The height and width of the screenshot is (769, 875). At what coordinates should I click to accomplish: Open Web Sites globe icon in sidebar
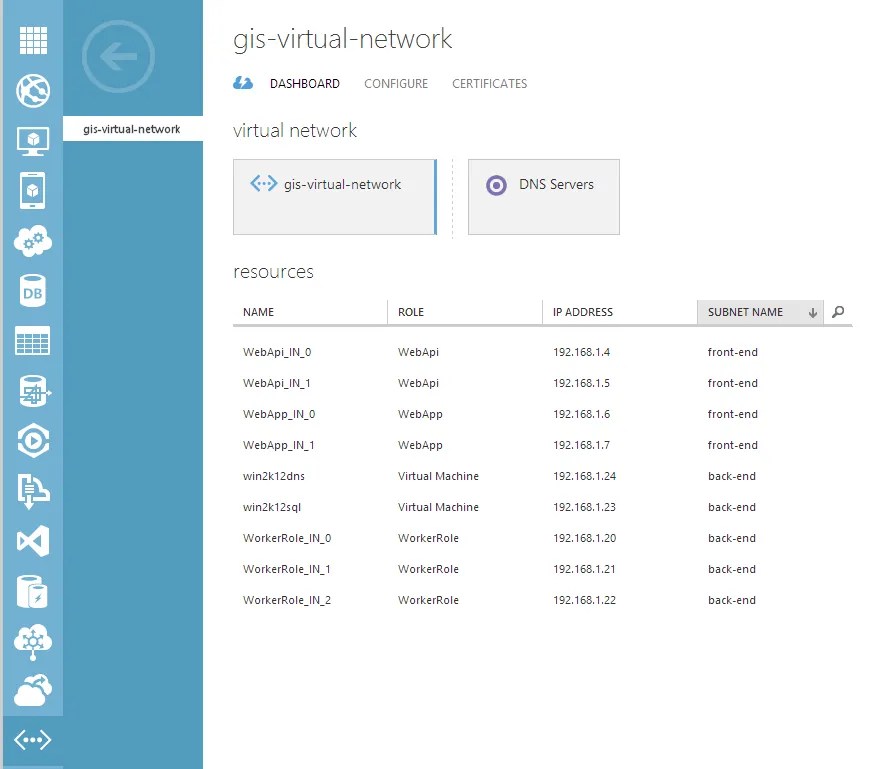(33, 90)
